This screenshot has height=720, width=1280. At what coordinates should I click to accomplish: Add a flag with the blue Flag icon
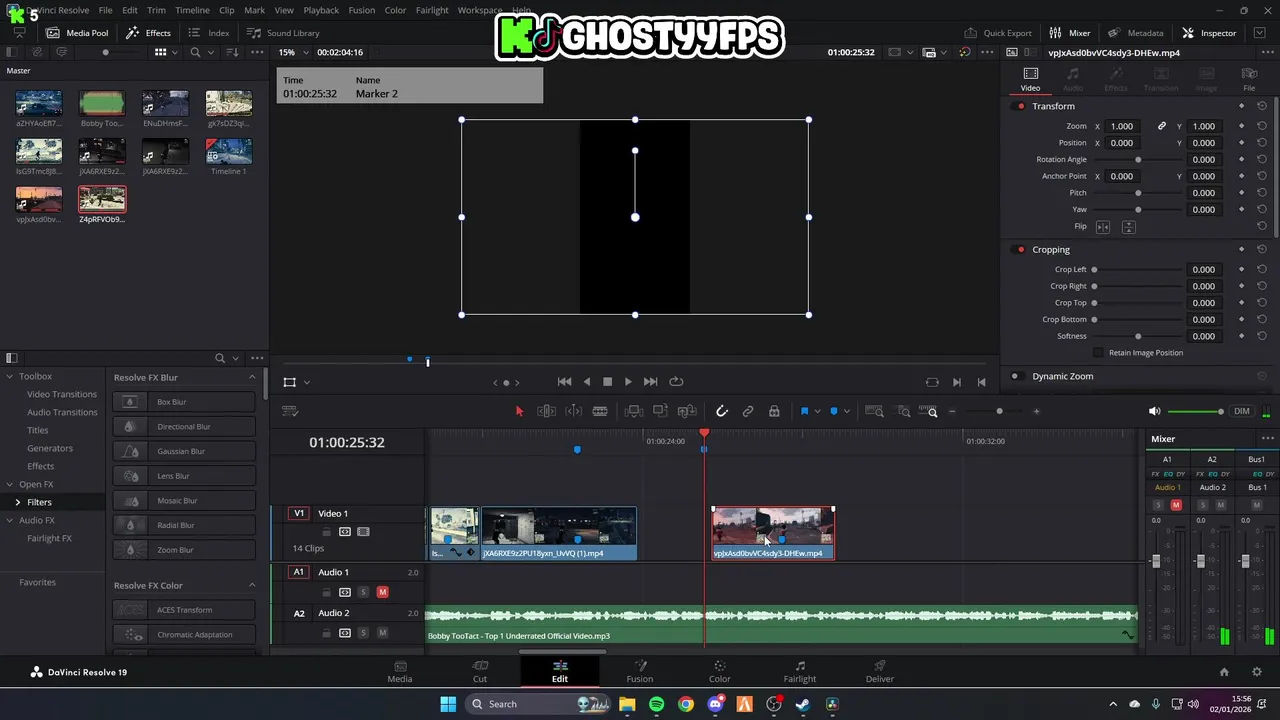(x=804, y=411)
